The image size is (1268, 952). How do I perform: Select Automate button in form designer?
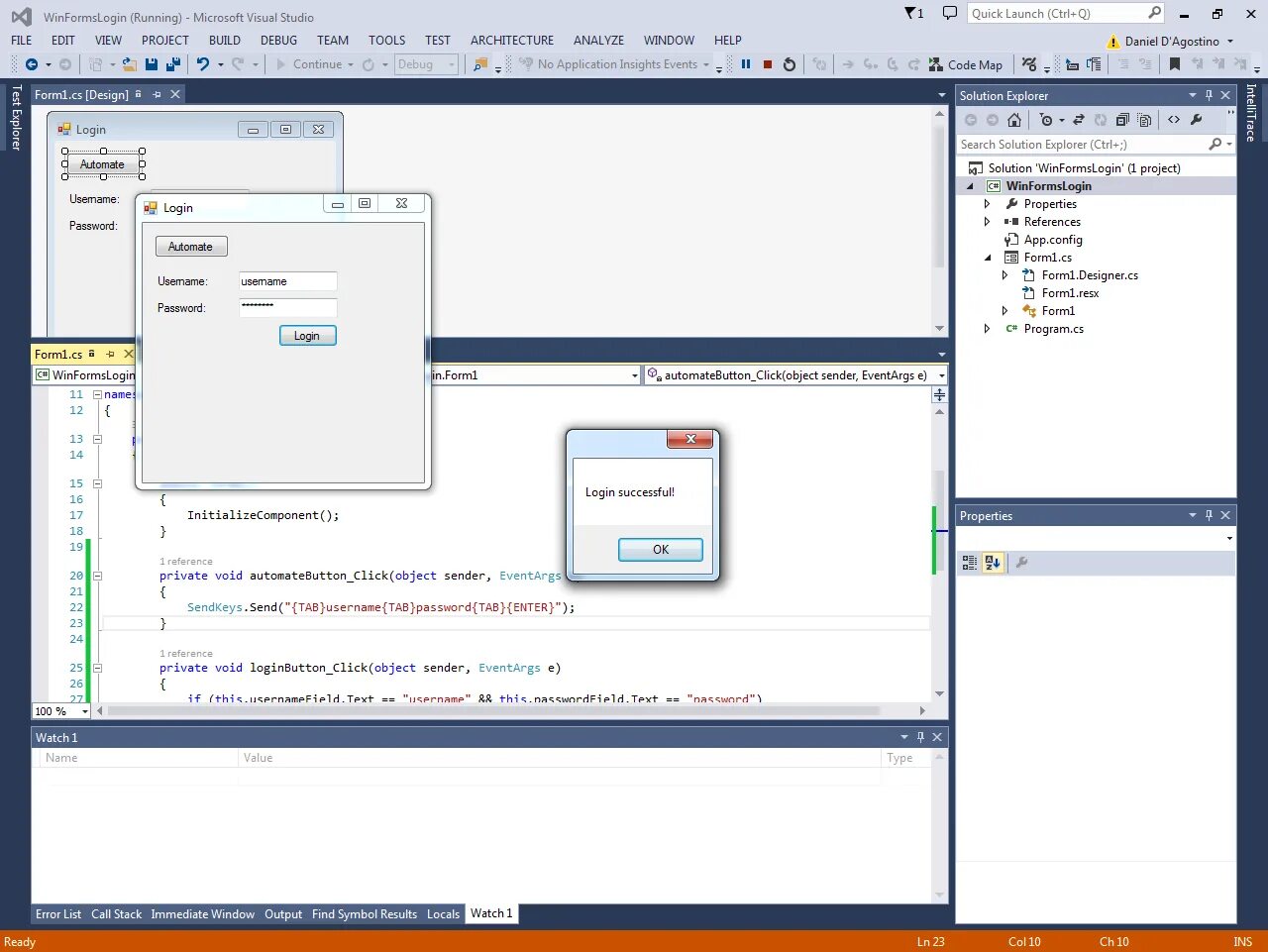tap(103, 164)
